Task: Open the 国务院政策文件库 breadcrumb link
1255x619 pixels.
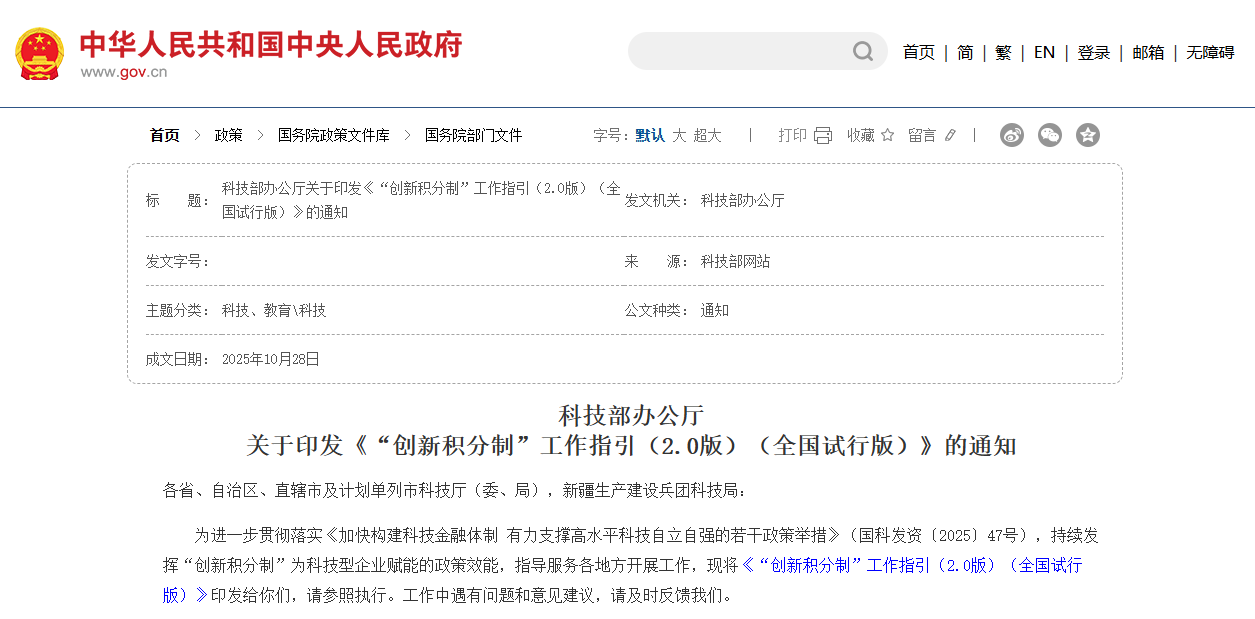Action: point(333,135)
